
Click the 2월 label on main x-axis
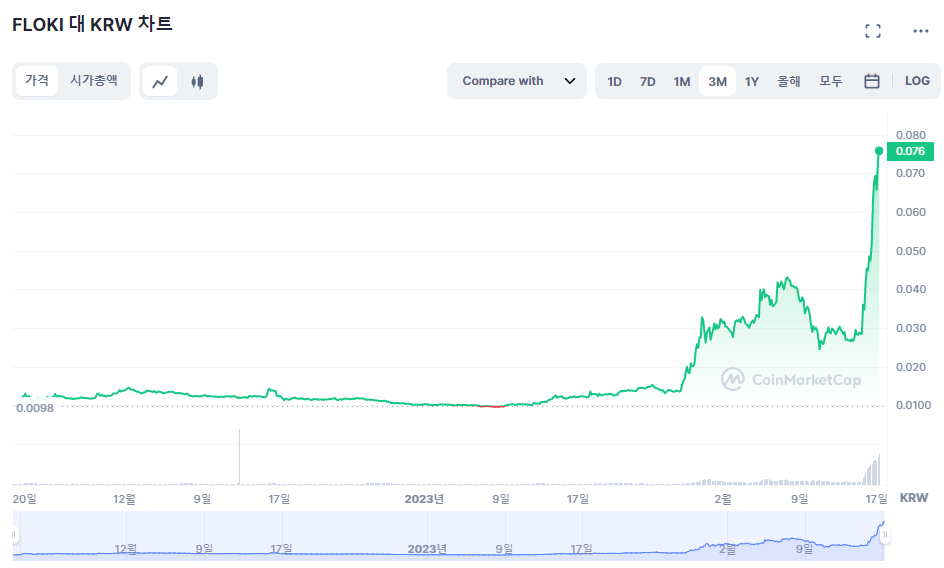pyautogui.click(x=723, y=499)
